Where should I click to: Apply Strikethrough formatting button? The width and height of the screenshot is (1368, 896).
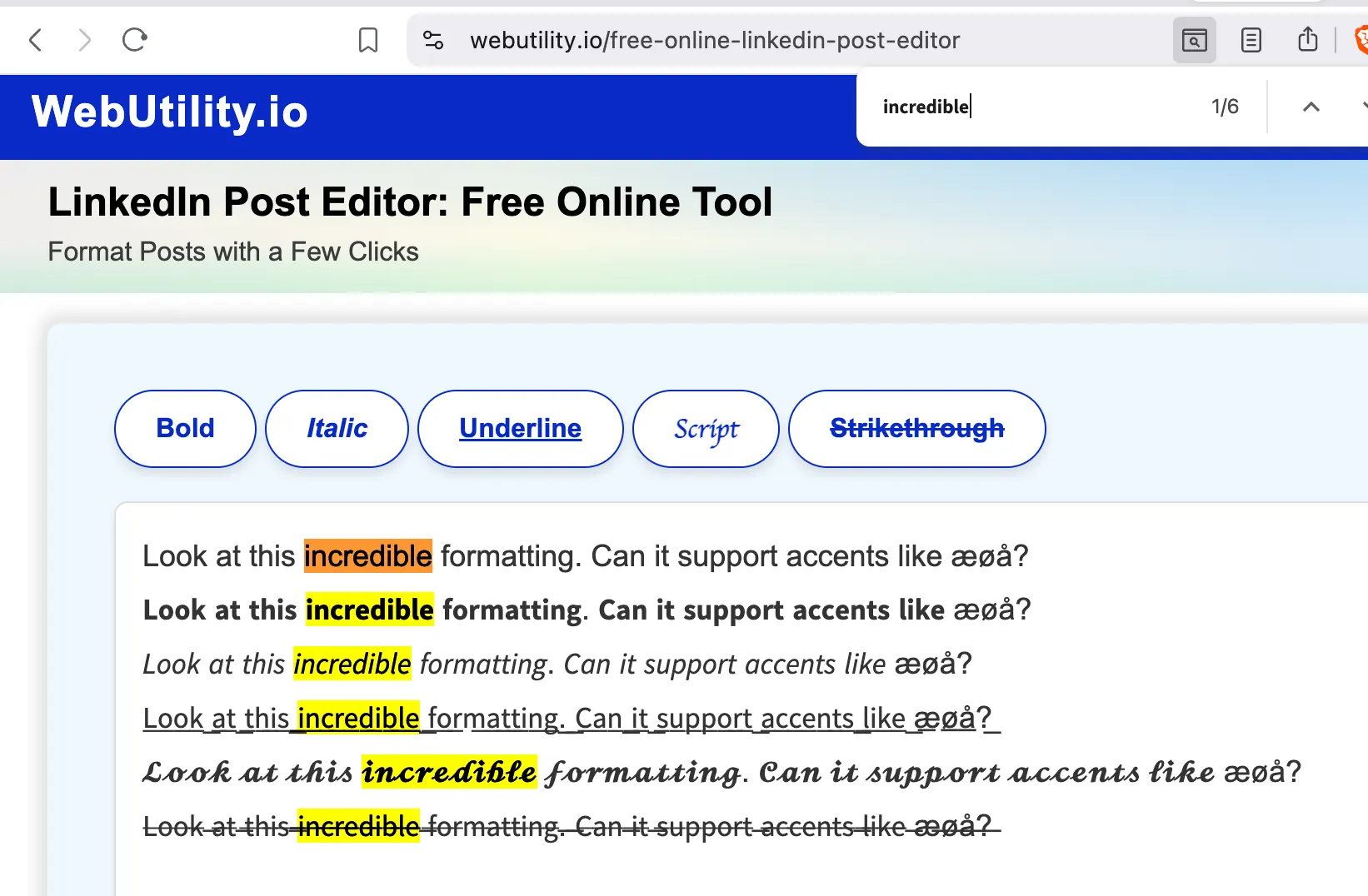coord(916,429)
